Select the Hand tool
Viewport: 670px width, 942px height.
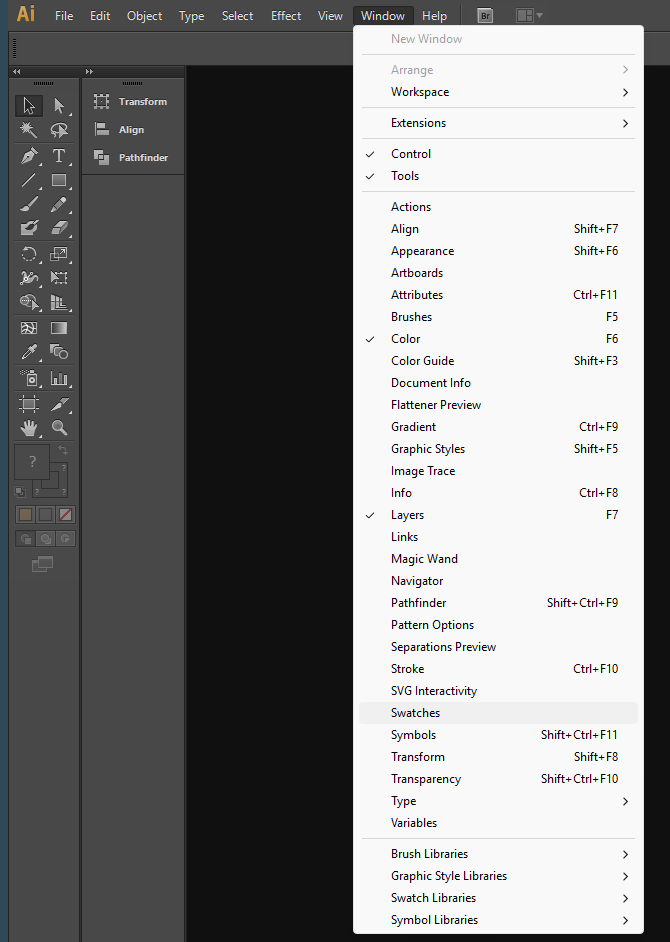[x=29, y=428]
